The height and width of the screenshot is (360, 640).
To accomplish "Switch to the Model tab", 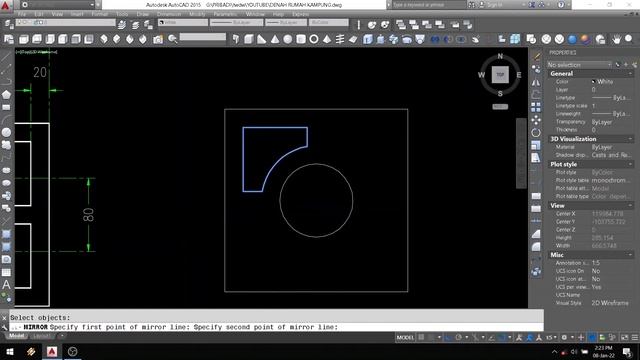I will click(x=16, y=336).
